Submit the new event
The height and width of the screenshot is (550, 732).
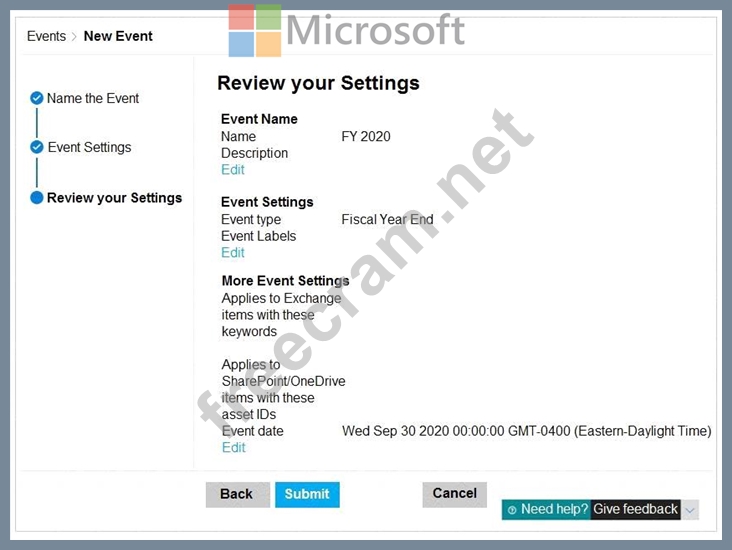click(307, 494)
